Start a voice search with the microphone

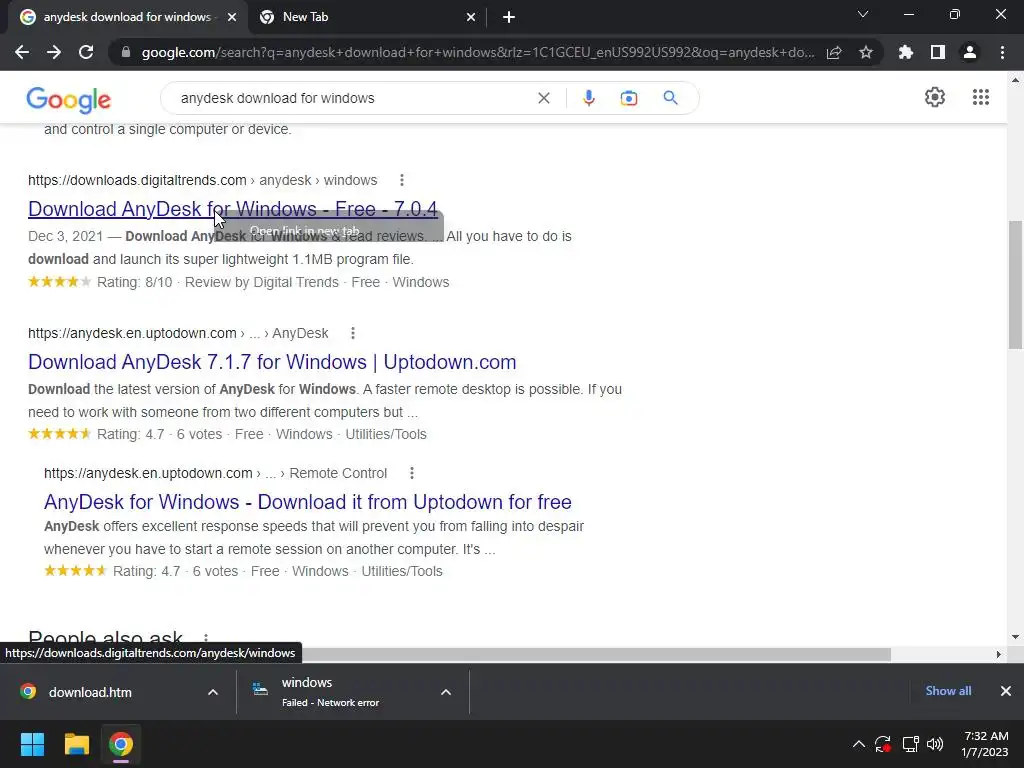(x=588, y=98)
